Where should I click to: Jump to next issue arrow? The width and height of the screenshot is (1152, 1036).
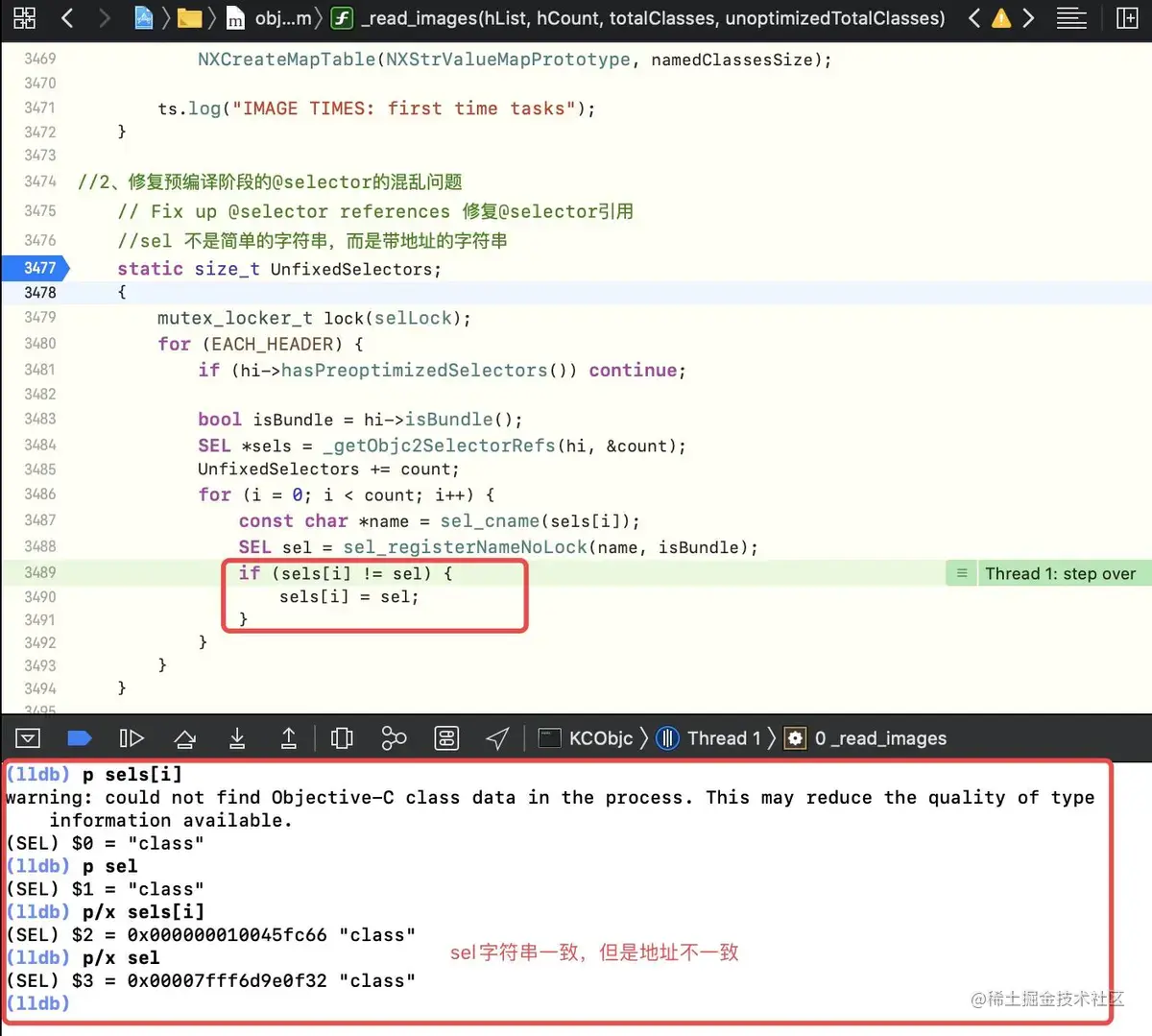coord(1028,17)
